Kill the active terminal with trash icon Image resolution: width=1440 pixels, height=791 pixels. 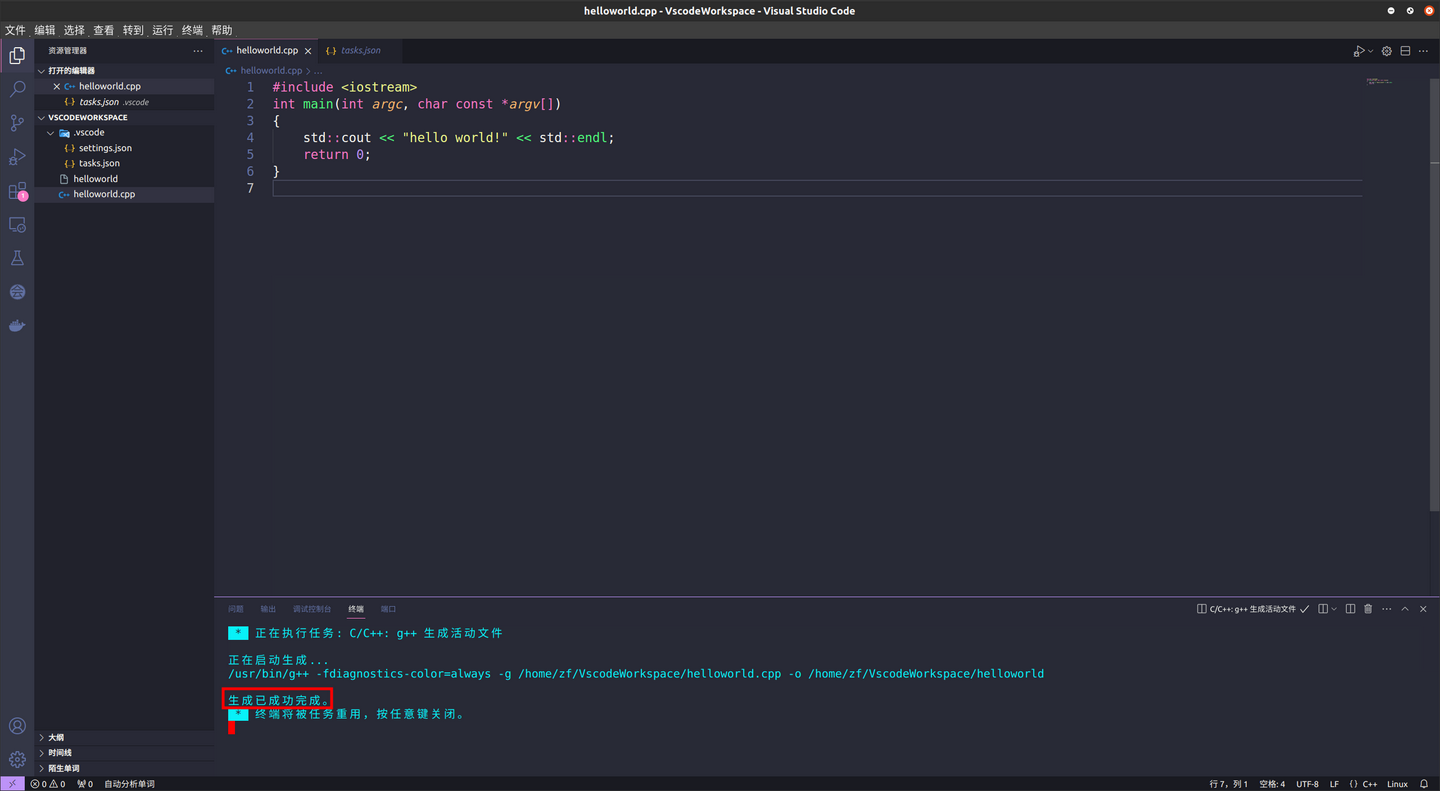pyautogui.click(x=1368, y=609)
